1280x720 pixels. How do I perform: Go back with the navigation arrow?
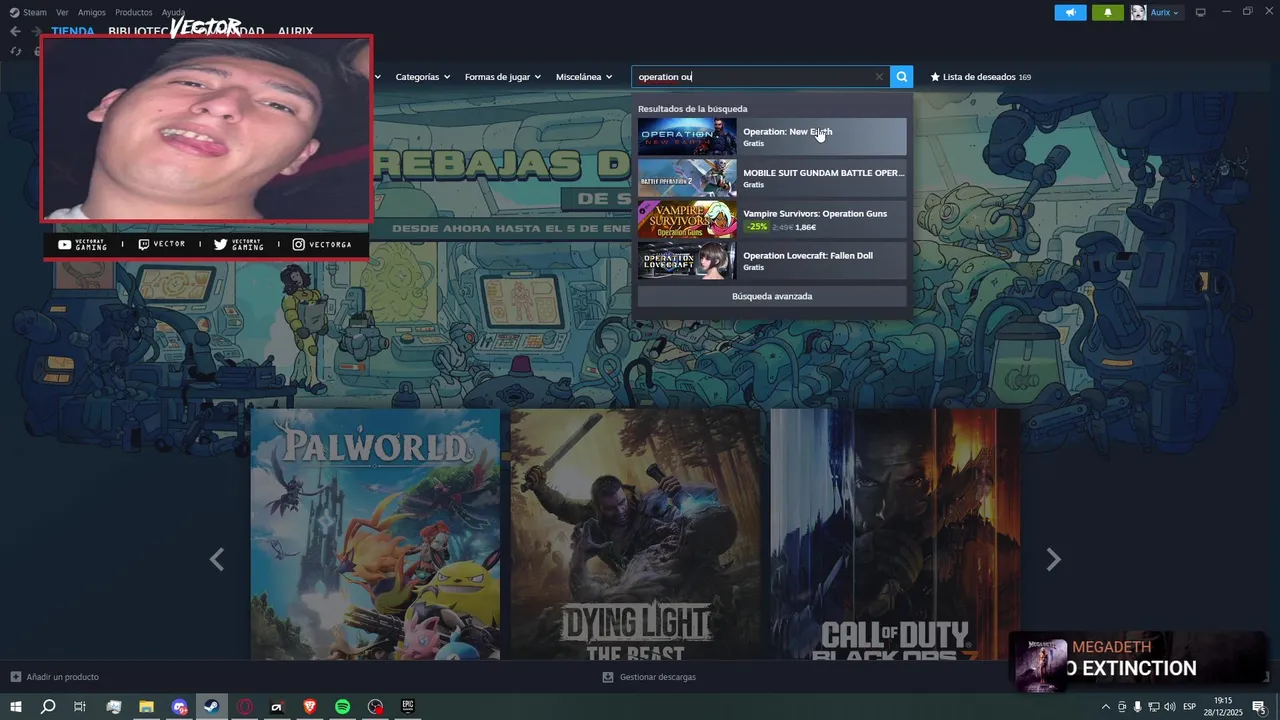pos(15,31)
